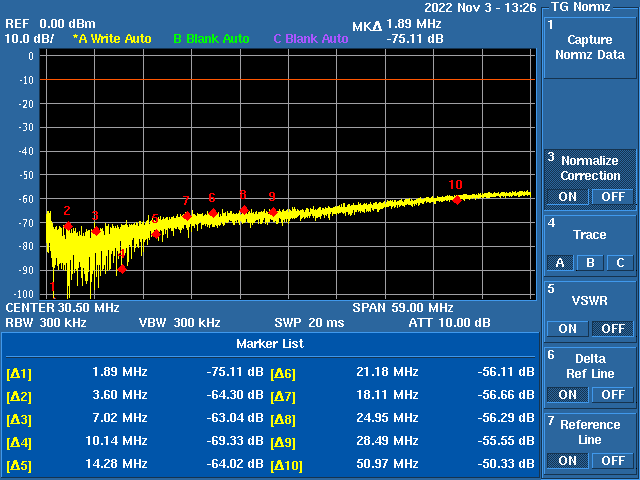Enable VSWR with the ON button
Viewport: 640px width, 480px height.
pos(567,328)
